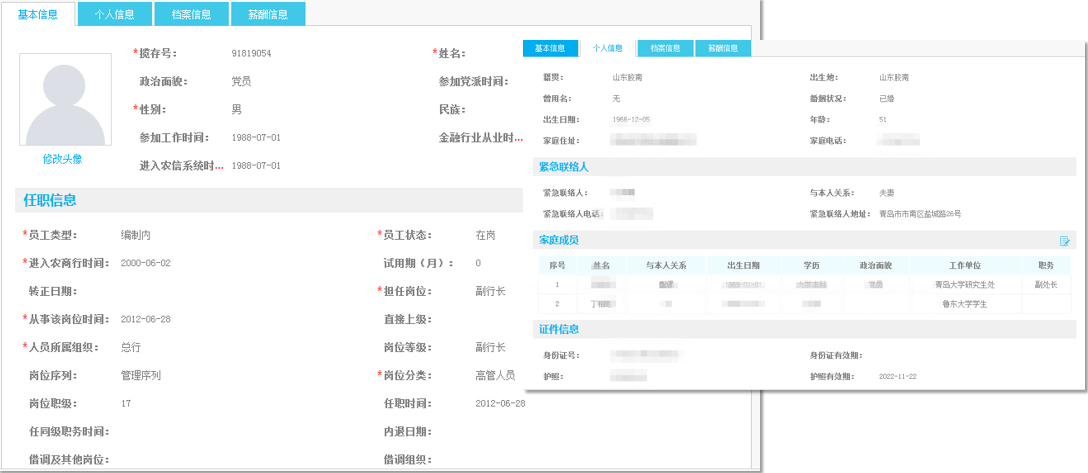Open 档案信息 tab in the front window
The width and height of the screenshot is (1088, 473).
pos(665,48)
